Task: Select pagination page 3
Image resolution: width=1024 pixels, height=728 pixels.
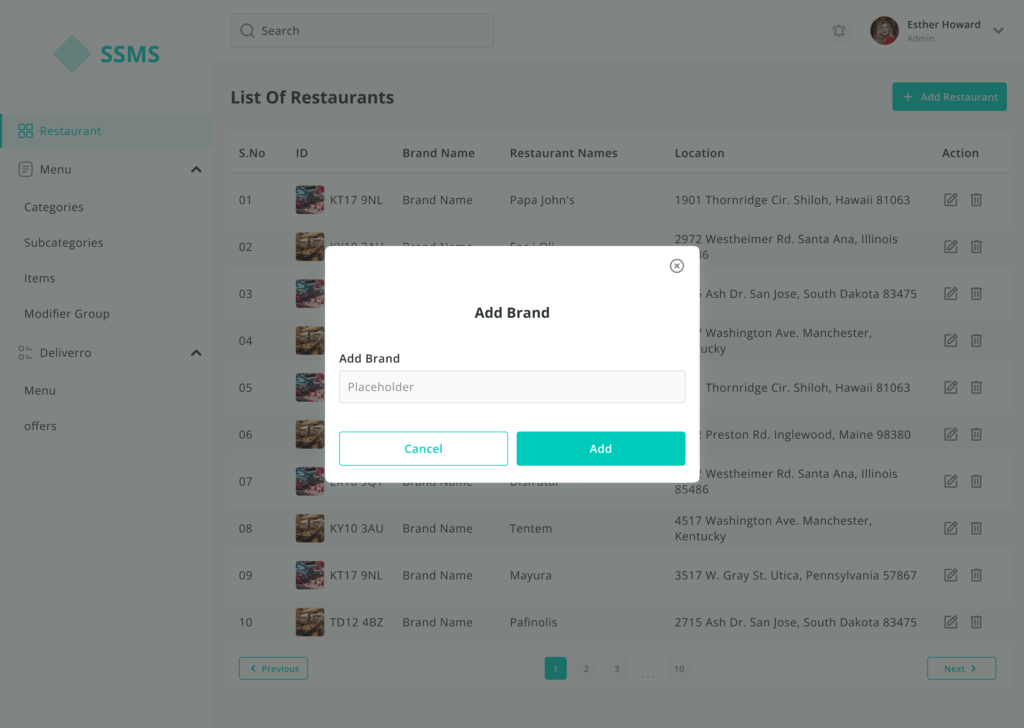Action: click(x=616, y=669)
